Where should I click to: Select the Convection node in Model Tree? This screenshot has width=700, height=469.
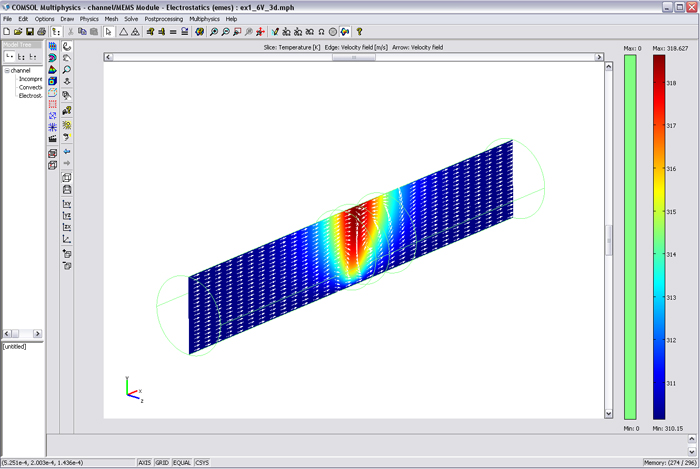point(30,87)
